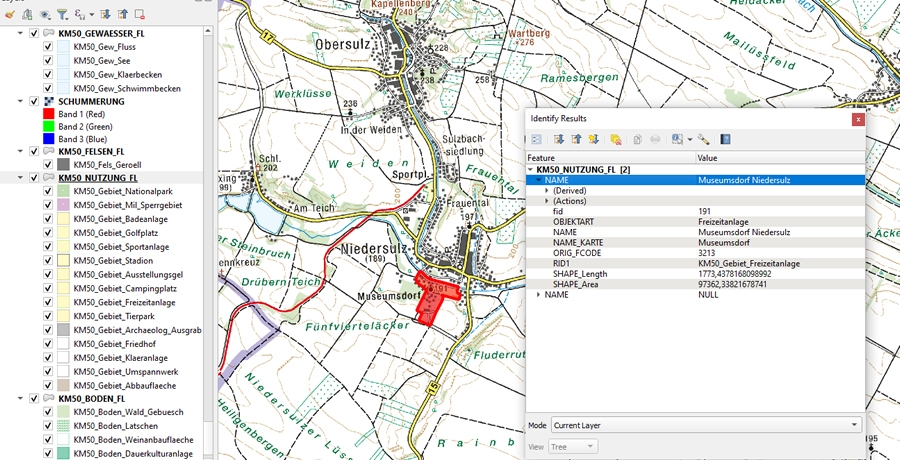
Task: Collapse the SCHUMMERUNG layer arrow
Action: 21,101
